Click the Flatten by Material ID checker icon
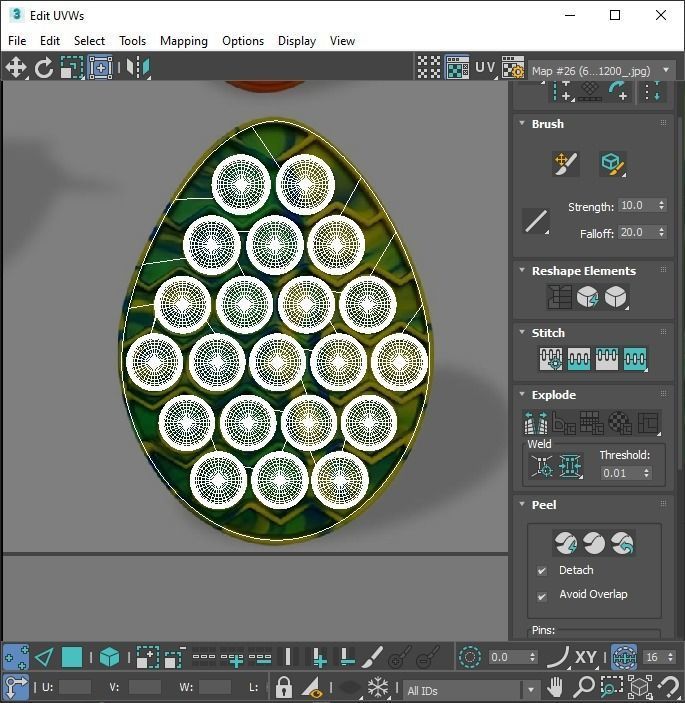 tap(620, 423)
